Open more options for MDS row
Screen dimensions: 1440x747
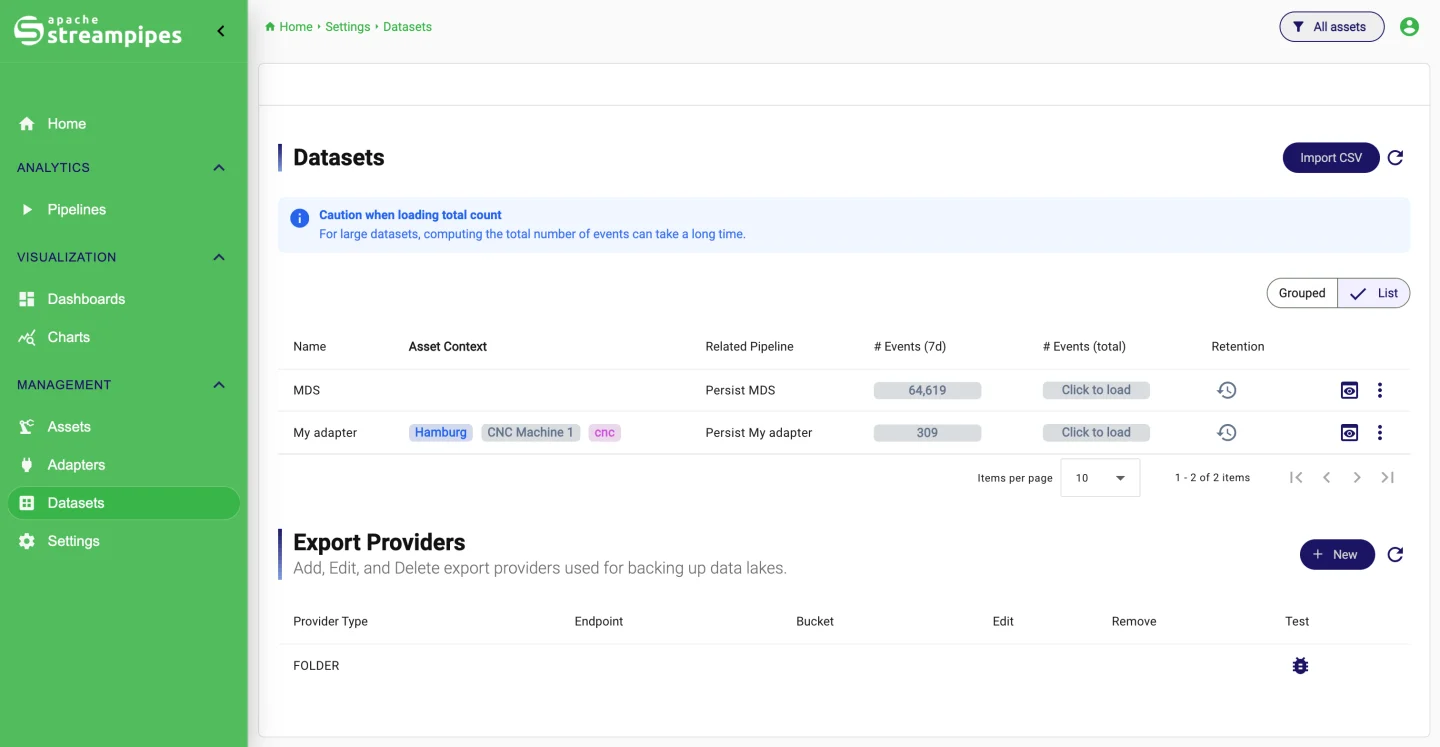click(x=1380, y=390)
